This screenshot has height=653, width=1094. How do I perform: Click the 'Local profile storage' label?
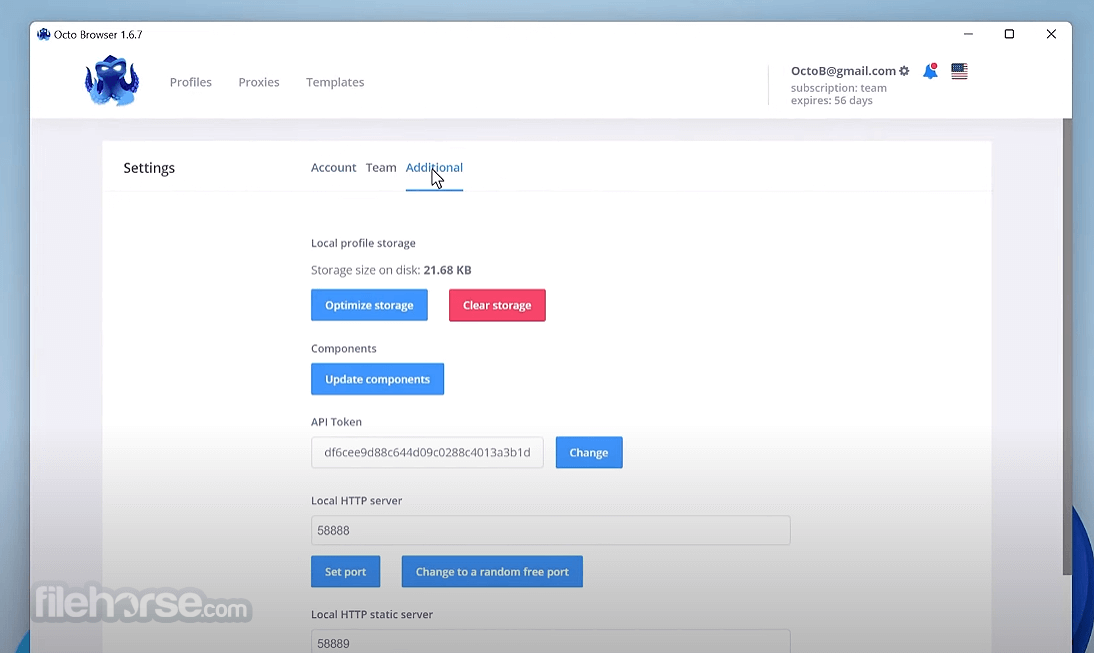363,243
